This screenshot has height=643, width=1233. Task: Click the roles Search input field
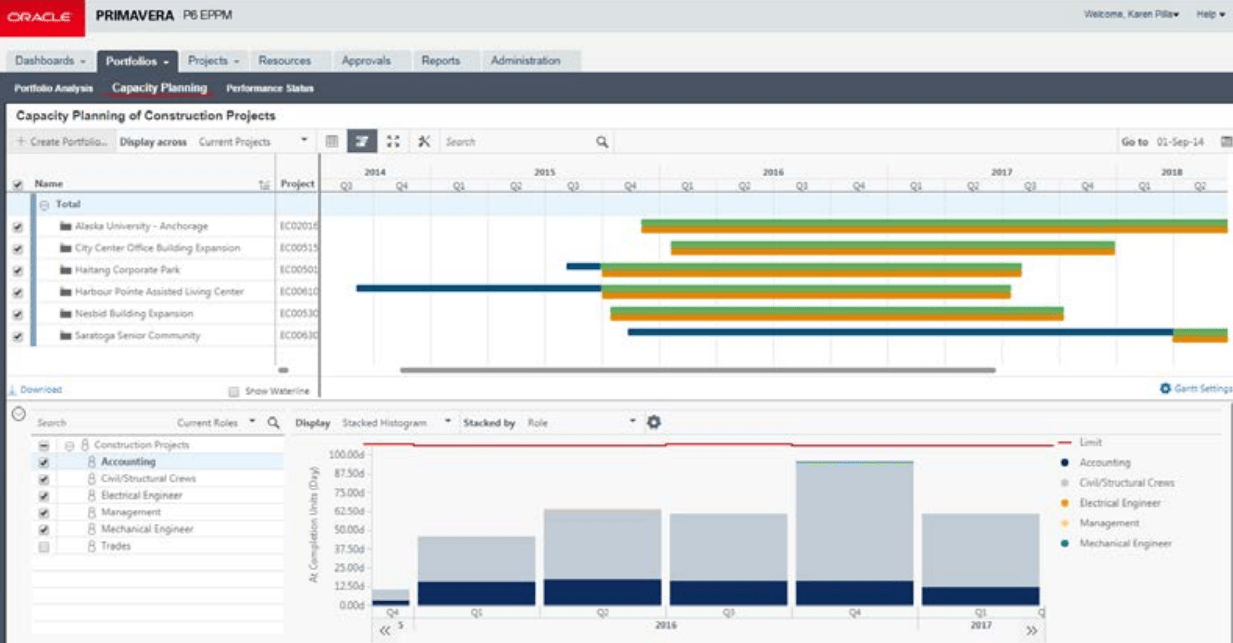pos(100,423)
